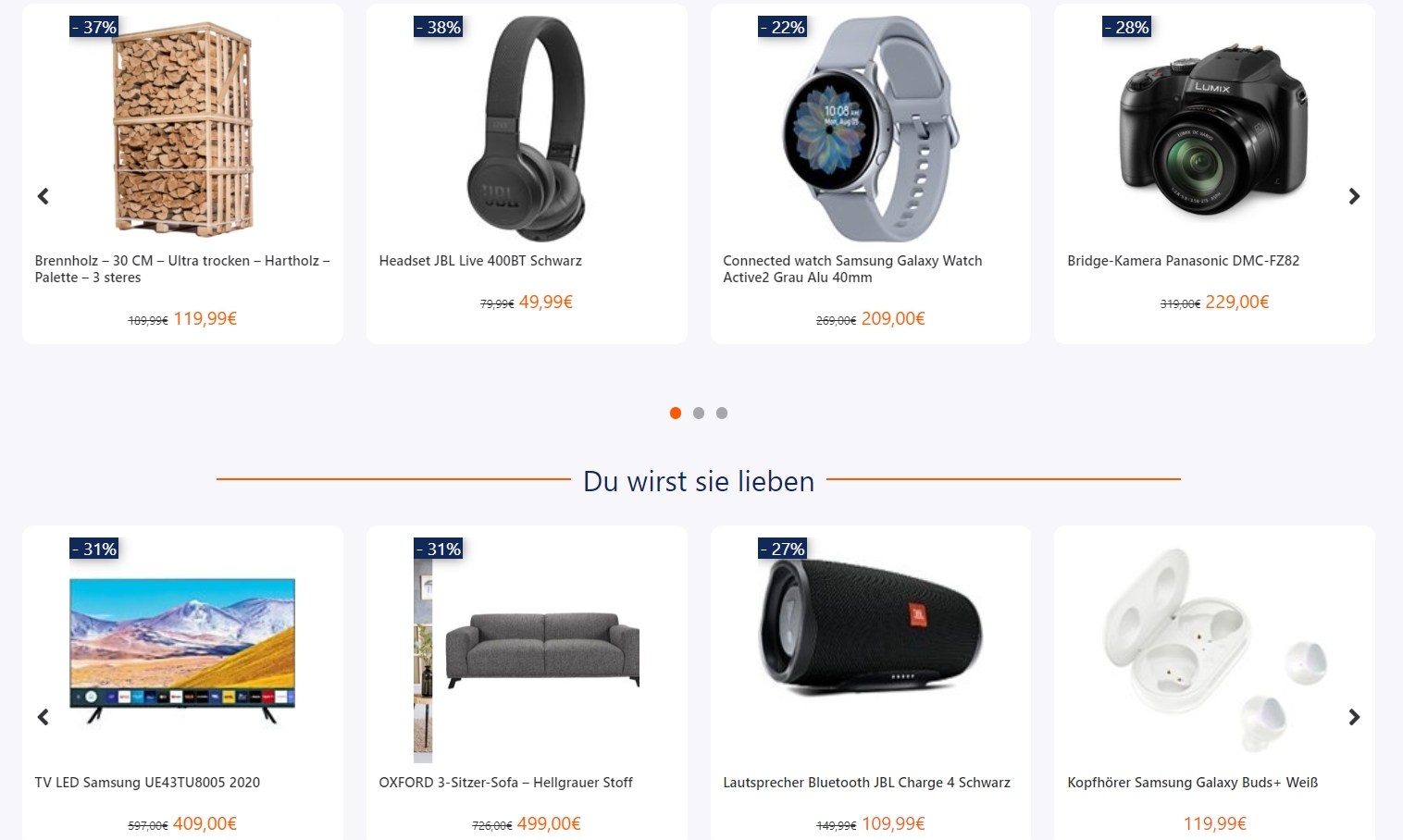Viewport: 1403px width, 840px height.
Task: Show previous products in top carousel
Action: [43, 196]
